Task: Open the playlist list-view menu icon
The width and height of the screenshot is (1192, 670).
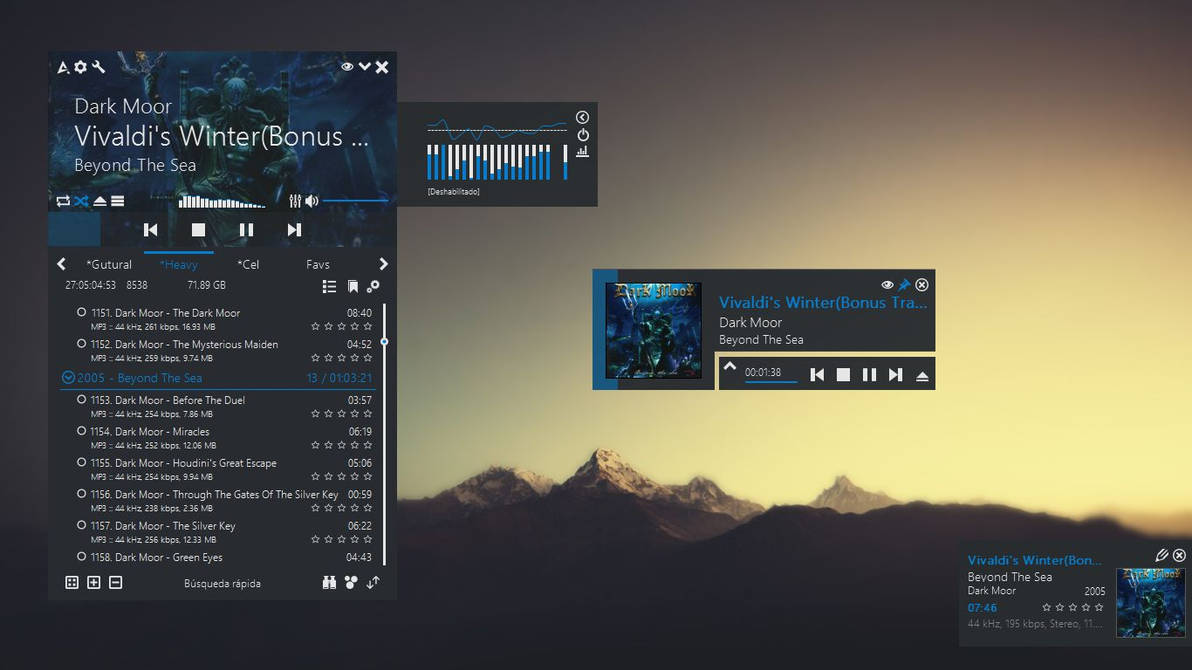Action: click(329, 287)
